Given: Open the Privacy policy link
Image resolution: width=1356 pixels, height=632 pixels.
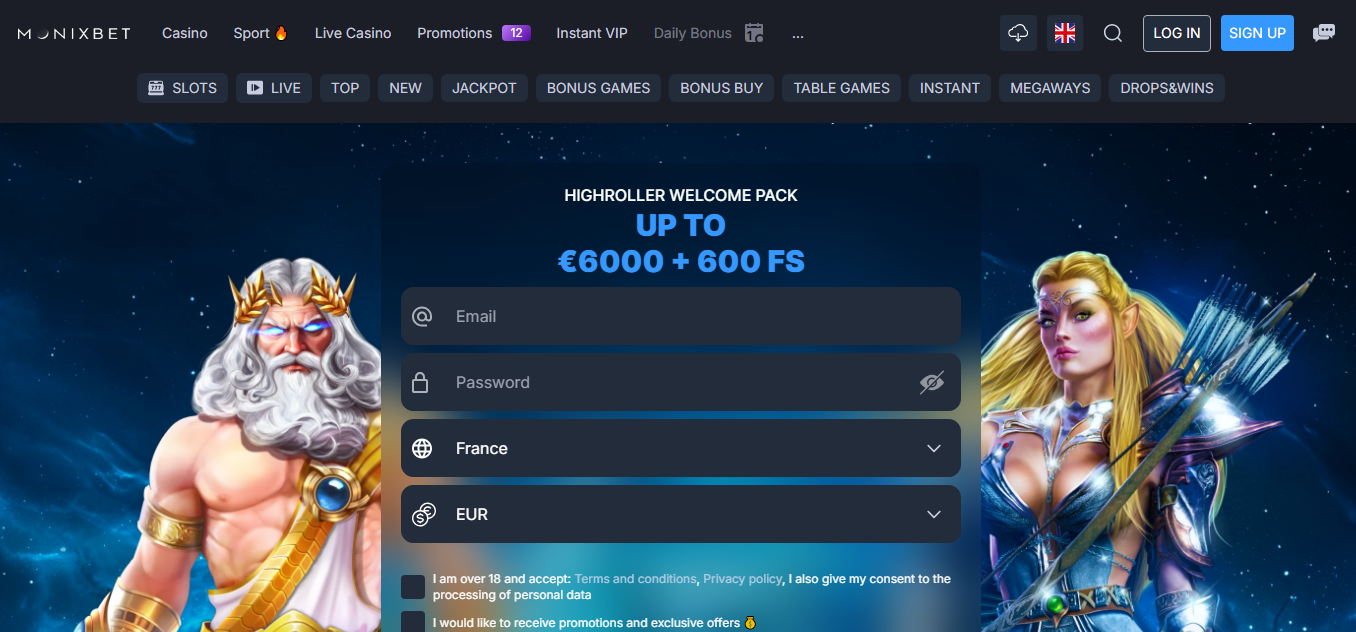Looking at the screenshot, I should (x=742, y=579).
